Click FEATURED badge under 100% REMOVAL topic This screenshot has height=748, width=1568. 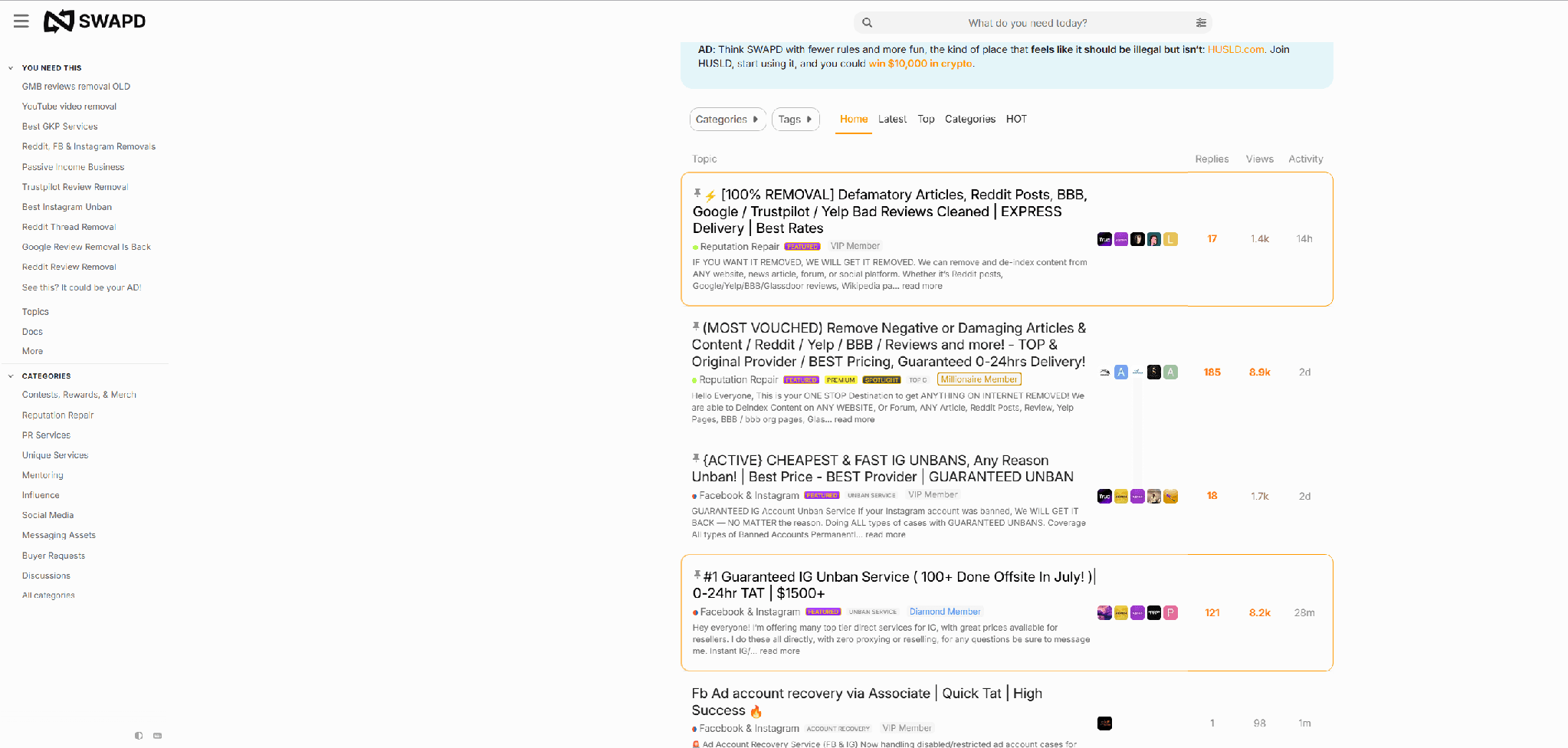802,247
